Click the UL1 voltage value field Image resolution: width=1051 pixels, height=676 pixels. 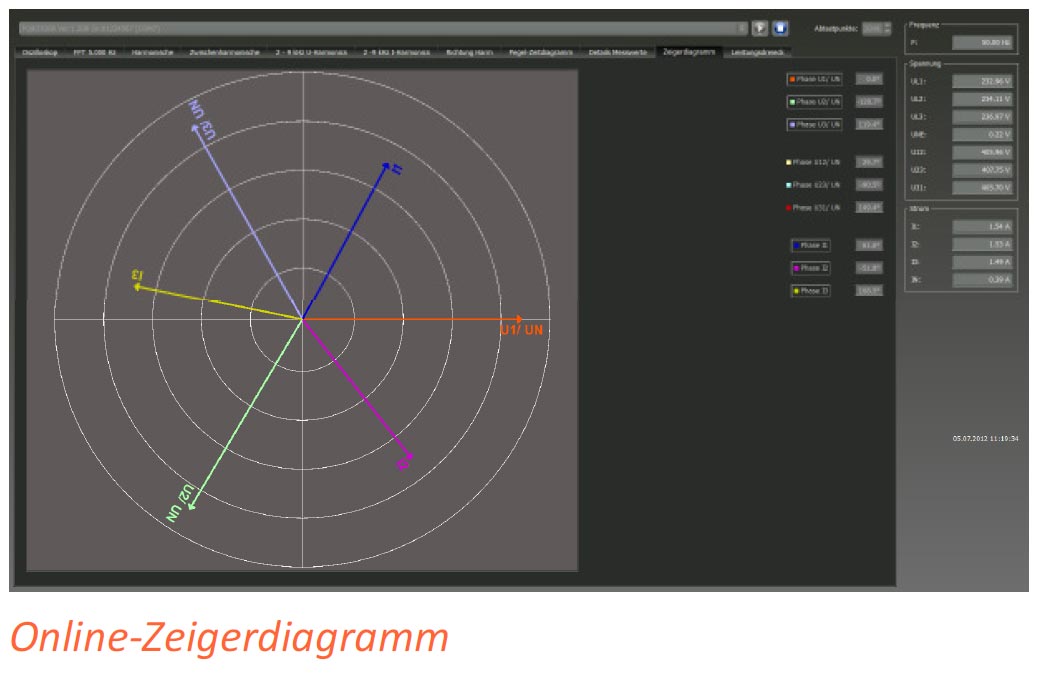tap(982, 81)
